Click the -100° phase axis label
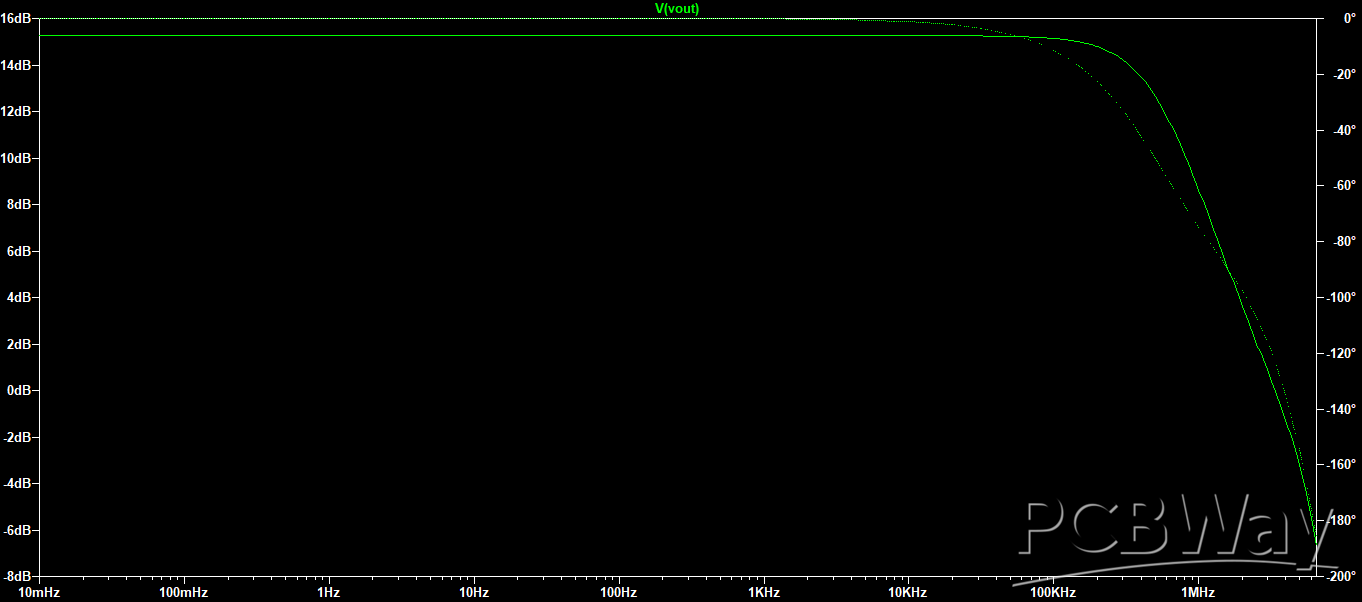The image size is (1362, 602). [1340, 297]
